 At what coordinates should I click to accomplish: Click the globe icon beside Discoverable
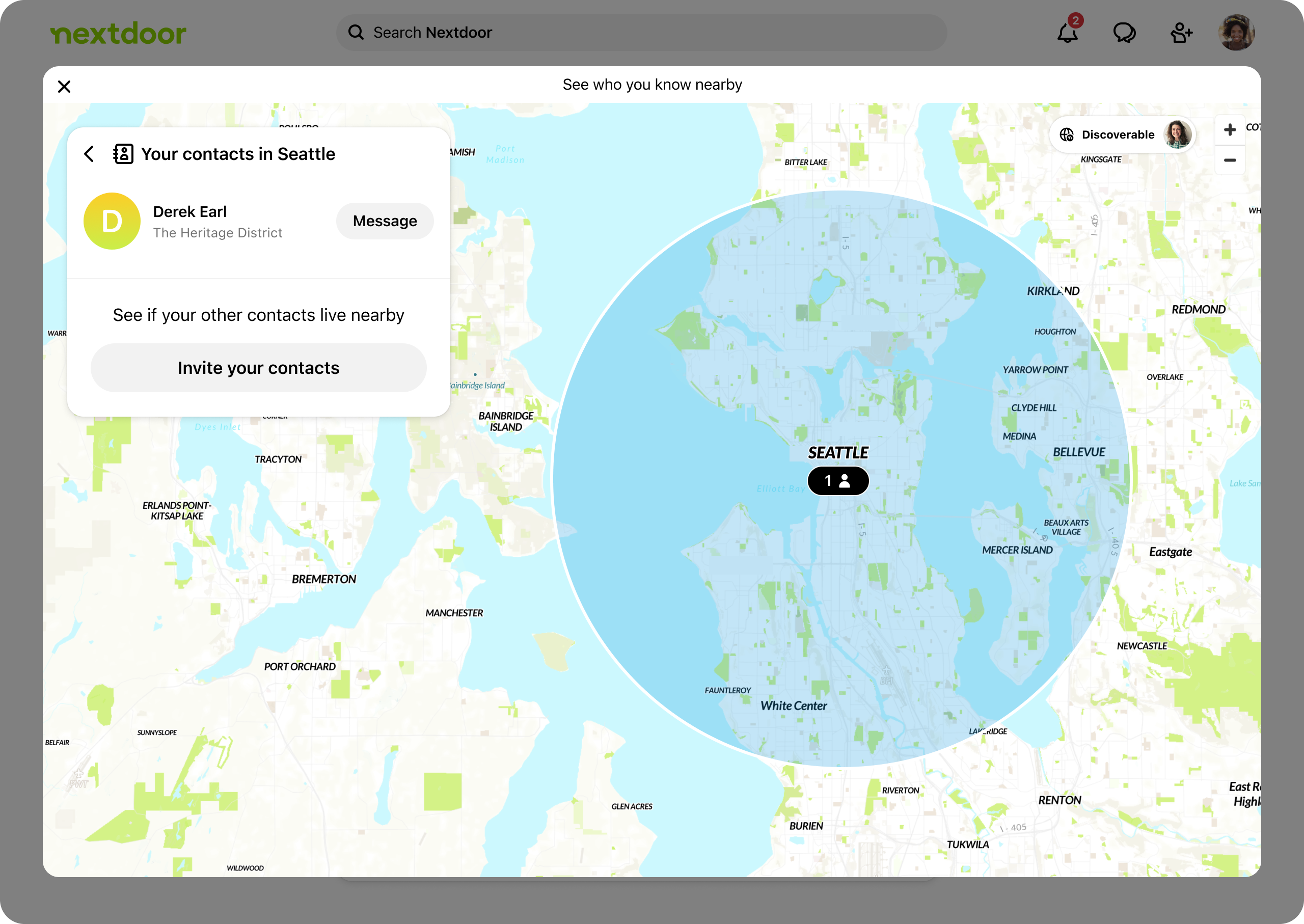(1067, 135)
